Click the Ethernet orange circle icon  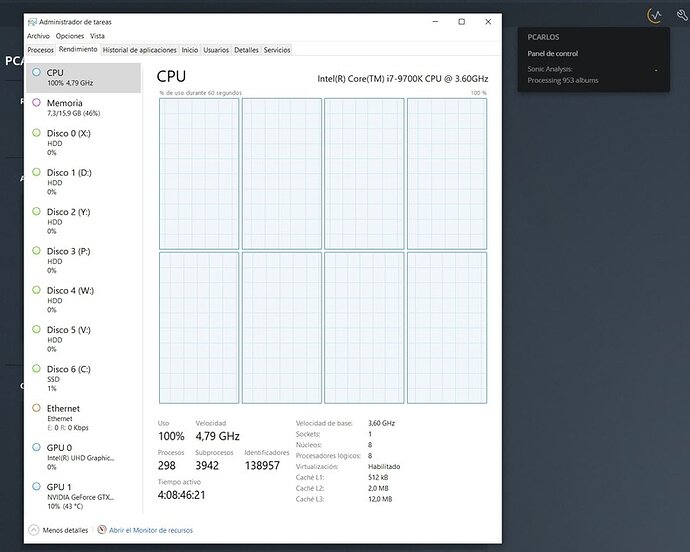(37, 408)
